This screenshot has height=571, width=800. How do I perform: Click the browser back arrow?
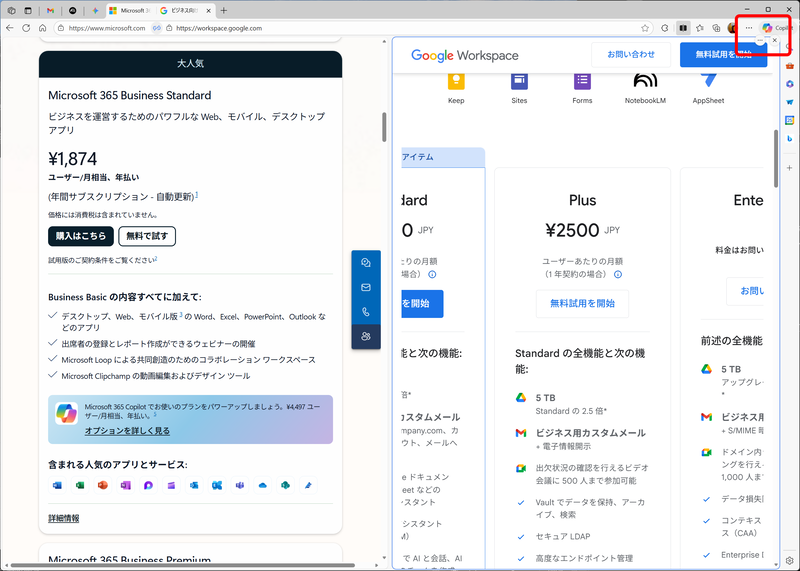10,28
